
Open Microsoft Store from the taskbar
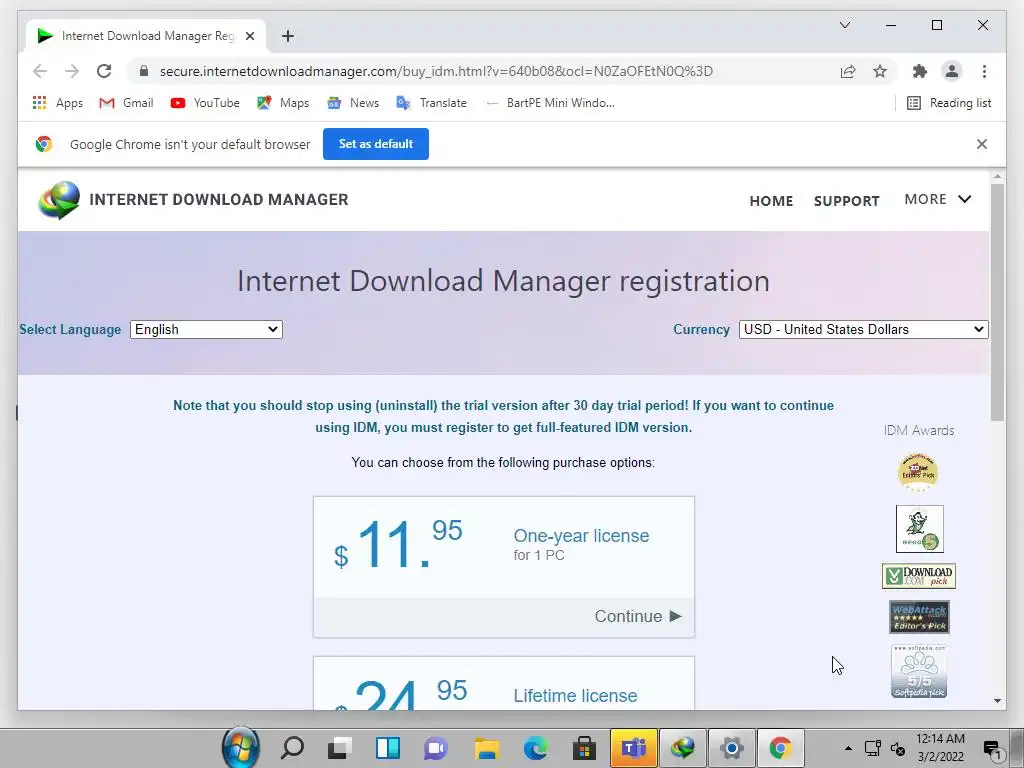584,748
